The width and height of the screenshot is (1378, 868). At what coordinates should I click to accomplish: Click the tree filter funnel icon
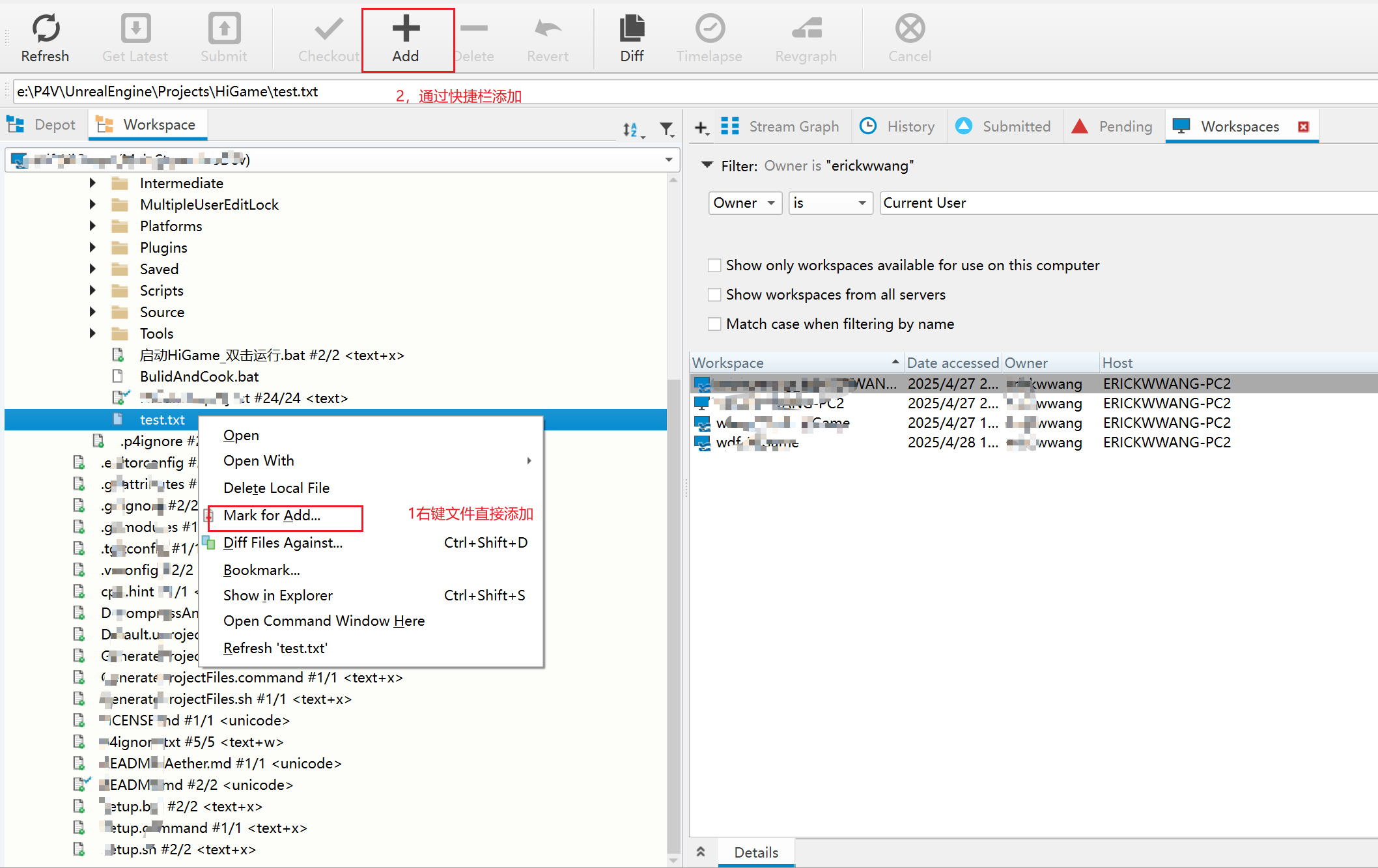click(666, 130)
